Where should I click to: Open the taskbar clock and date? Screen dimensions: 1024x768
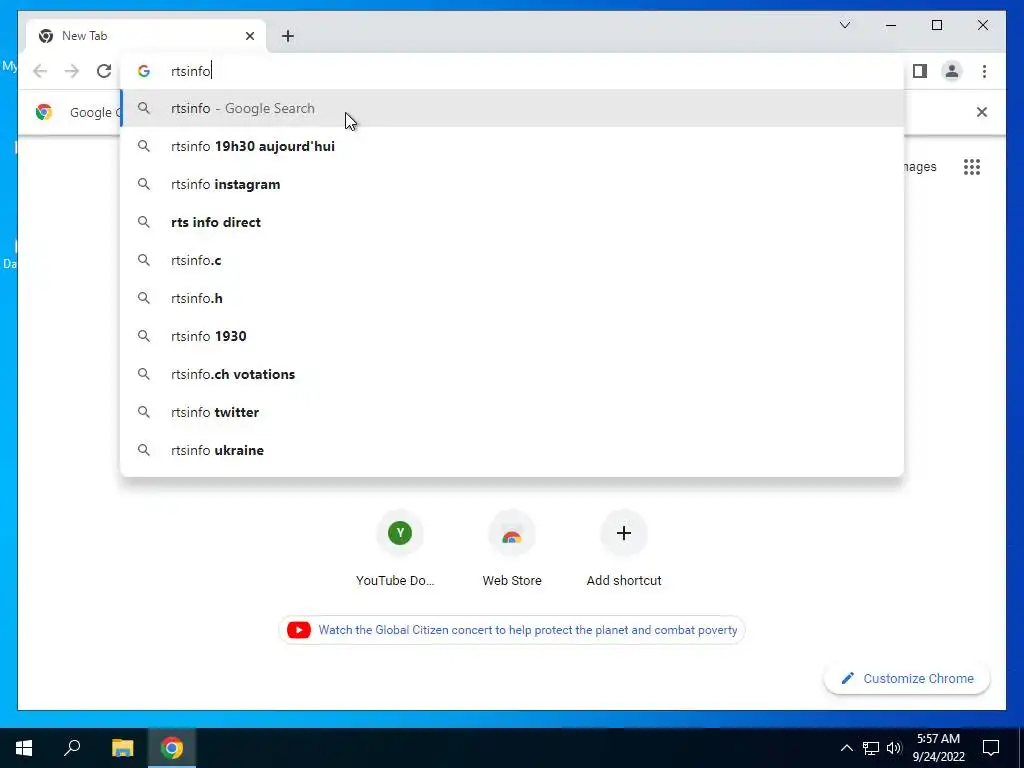938,748
